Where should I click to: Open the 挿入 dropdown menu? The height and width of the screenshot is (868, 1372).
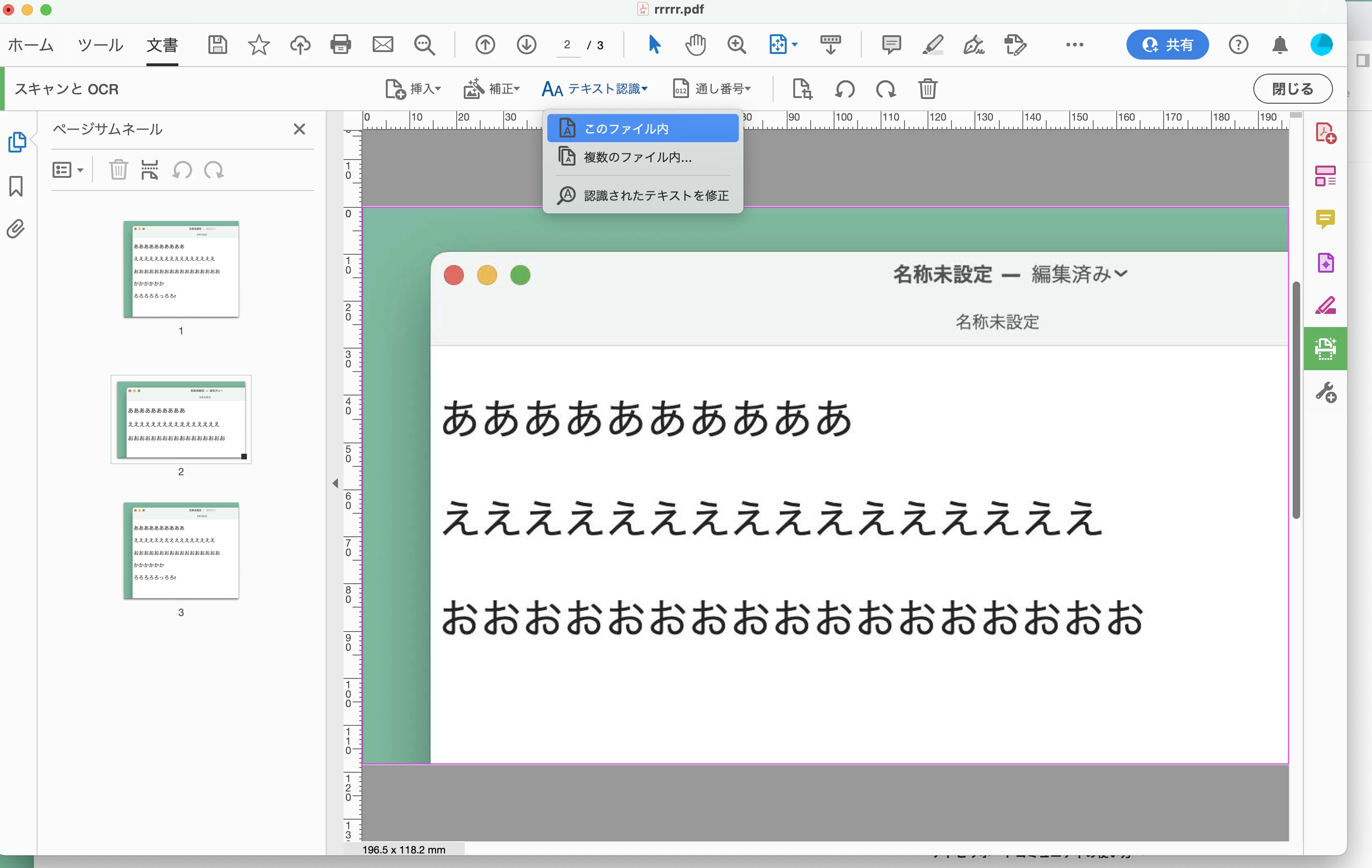click(414, 89)
